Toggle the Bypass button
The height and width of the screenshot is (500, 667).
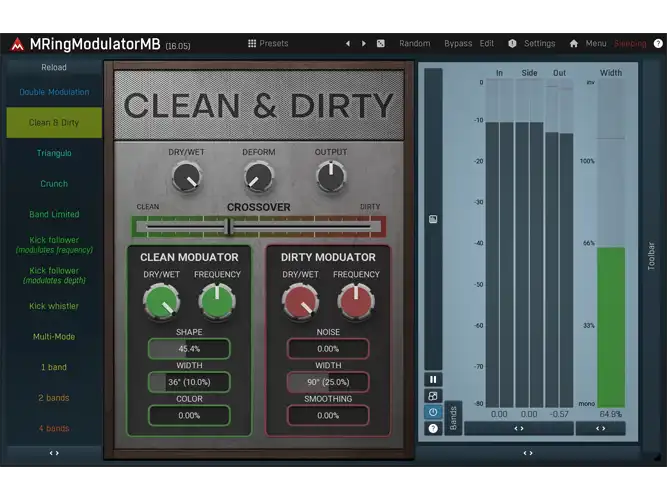[458, 43]
